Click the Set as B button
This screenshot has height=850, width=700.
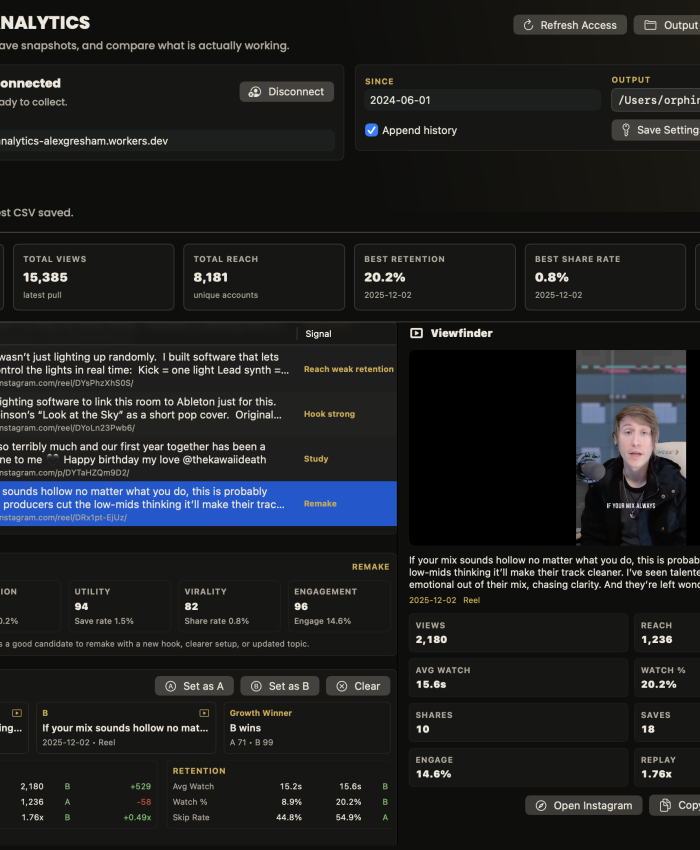pos(280,686)
